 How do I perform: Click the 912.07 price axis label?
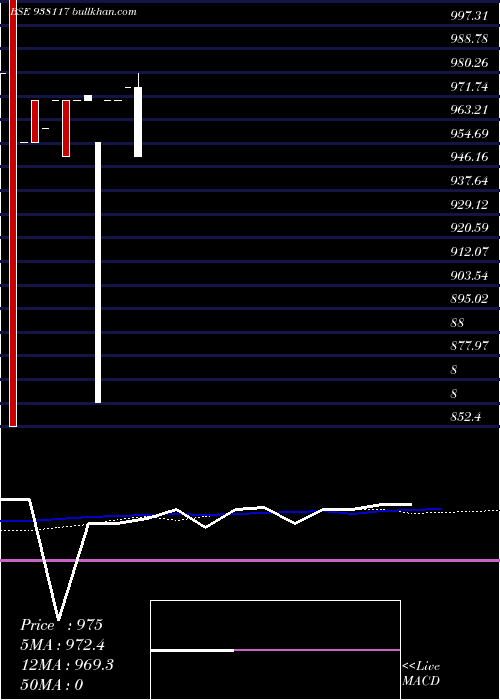(469, 252)
